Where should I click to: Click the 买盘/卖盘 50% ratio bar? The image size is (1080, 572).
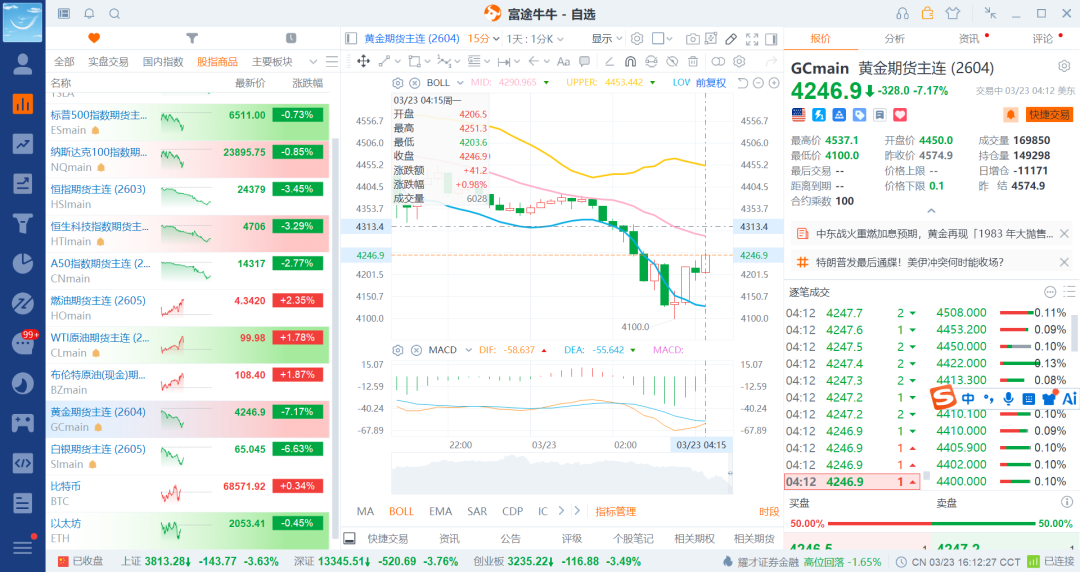click(931, 523)
